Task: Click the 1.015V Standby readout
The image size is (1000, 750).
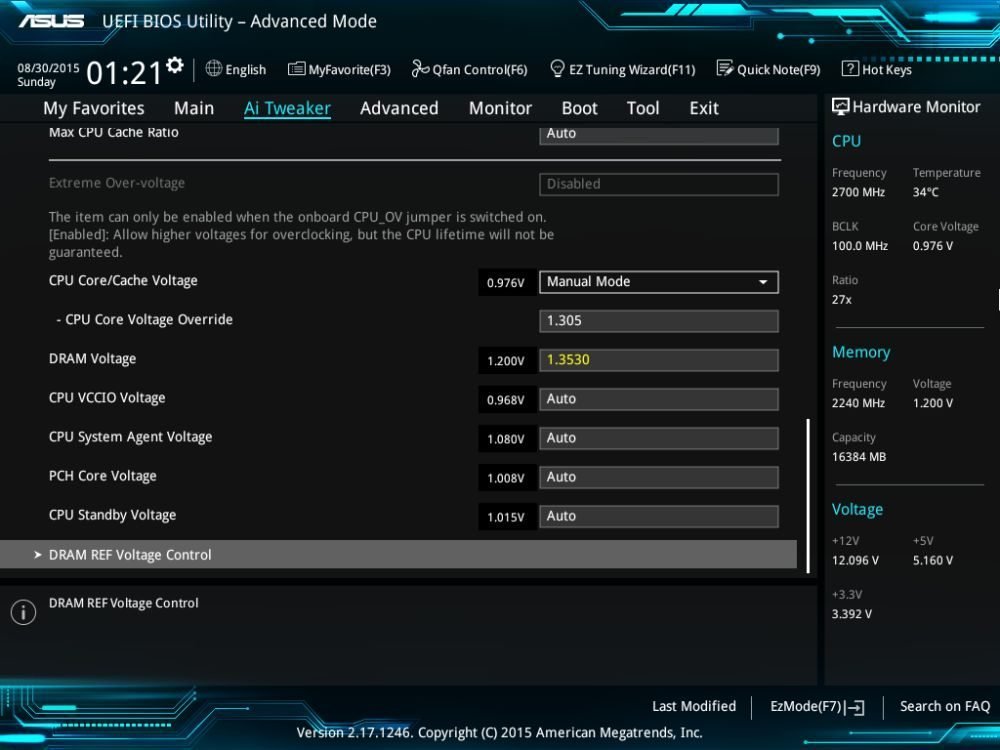Action: (506, 517)
